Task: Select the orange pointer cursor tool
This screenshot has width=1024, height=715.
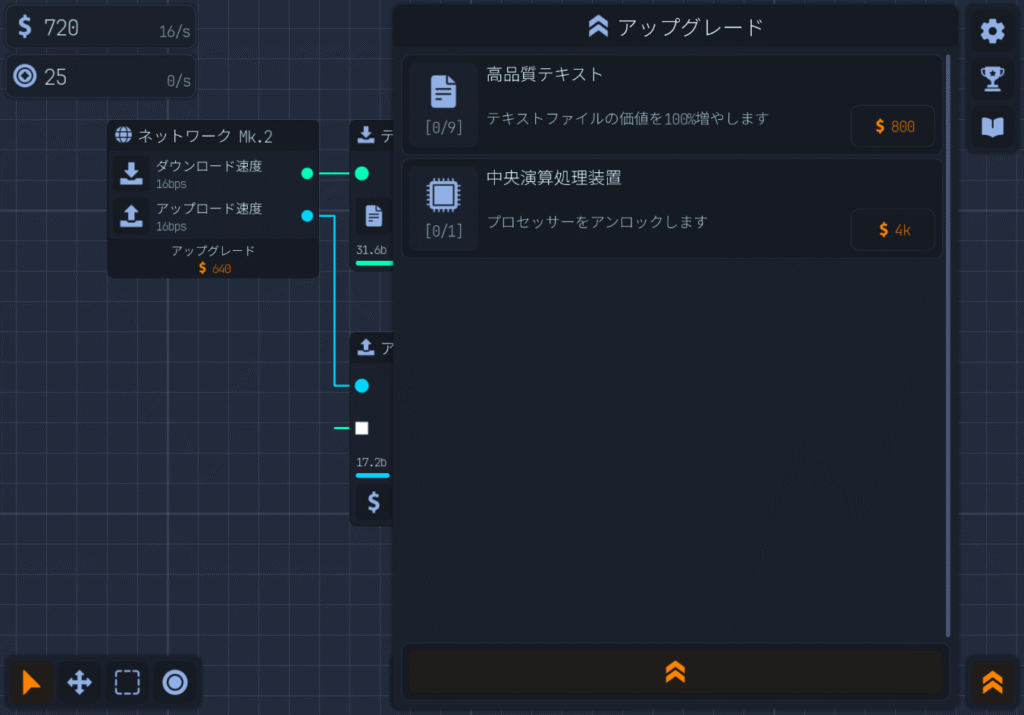Action: pos(32,683)
